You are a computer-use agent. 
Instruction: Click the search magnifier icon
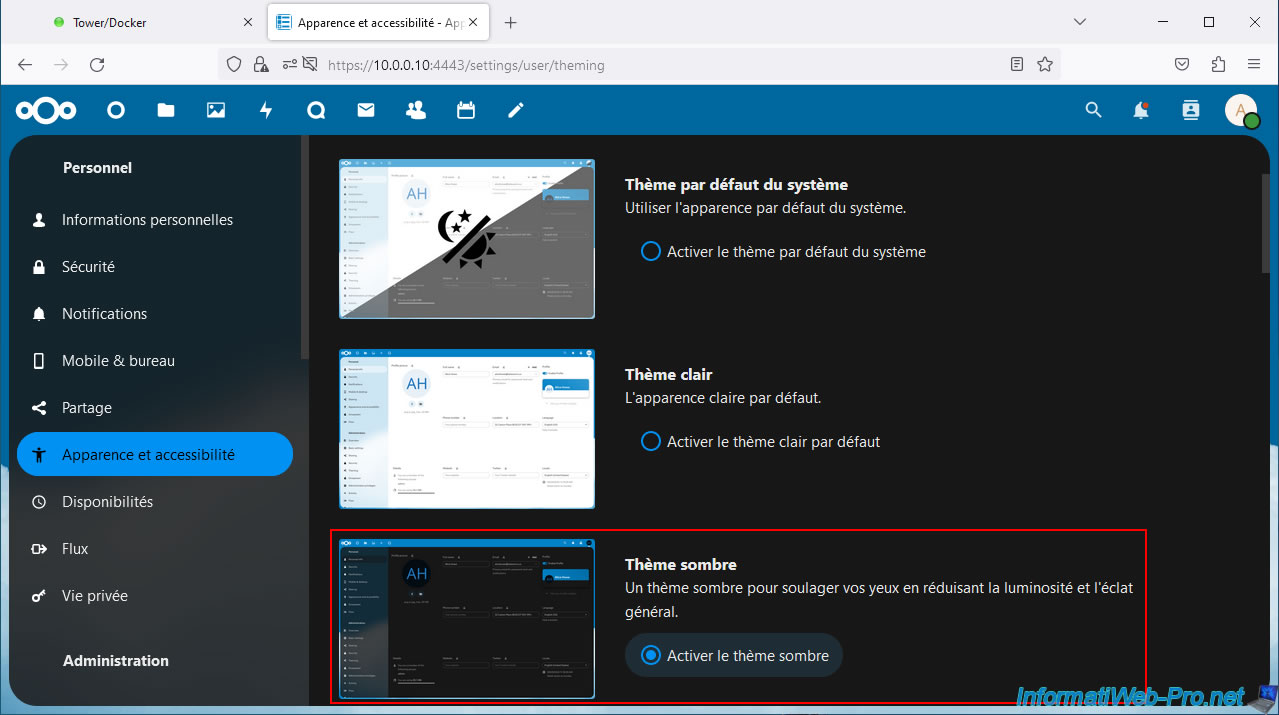pyautogui.click(x=1093, y=111)
